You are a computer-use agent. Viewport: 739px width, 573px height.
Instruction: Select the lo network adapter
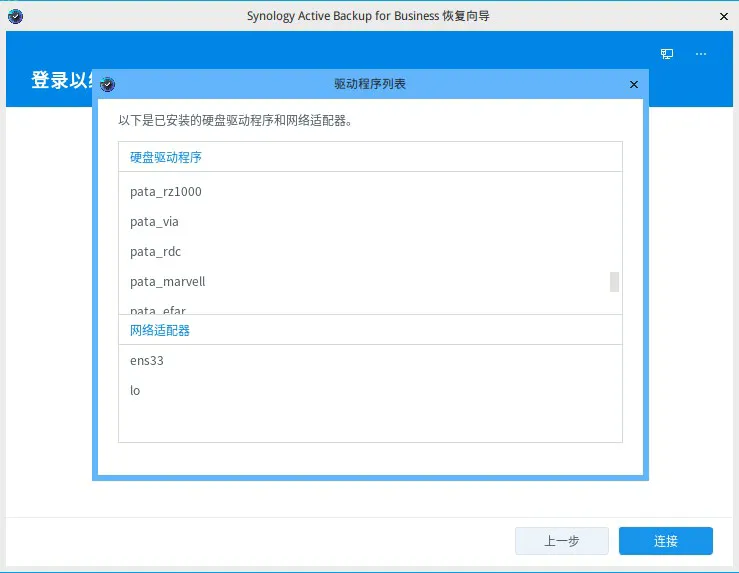click(x=370, y=391)
